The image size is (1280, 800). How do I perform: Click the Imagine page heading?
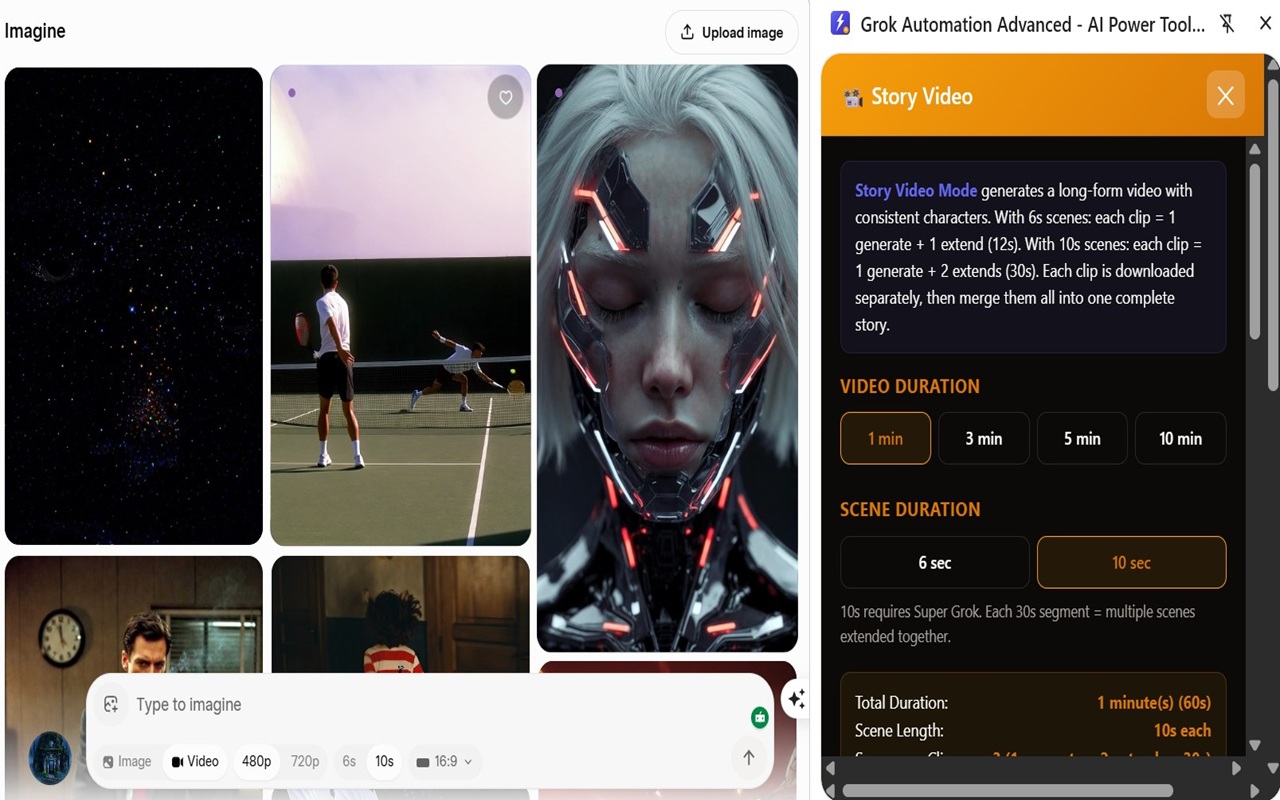click(35, 31)
